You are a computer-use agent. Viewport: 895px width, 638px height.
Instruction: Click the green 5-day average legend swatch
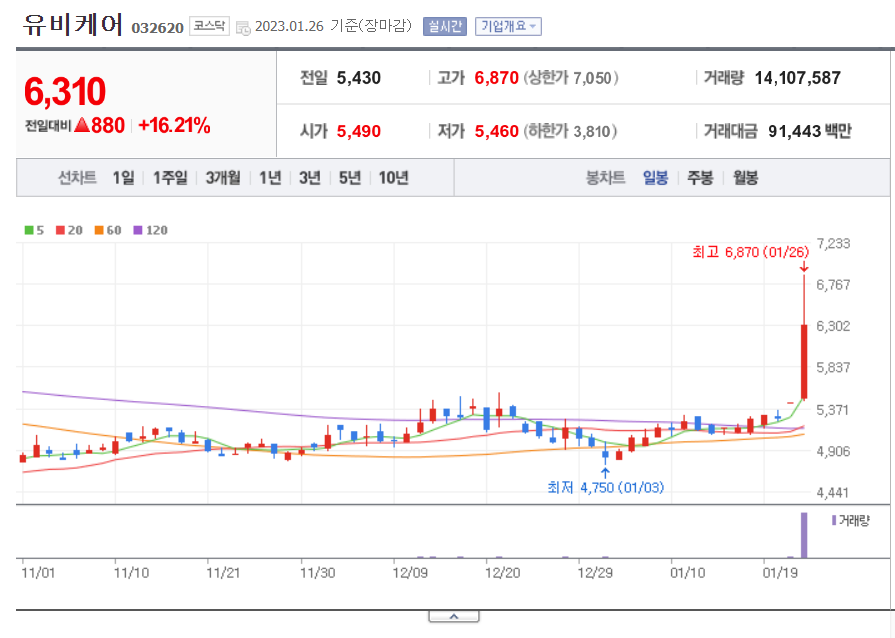coord(29,230)
